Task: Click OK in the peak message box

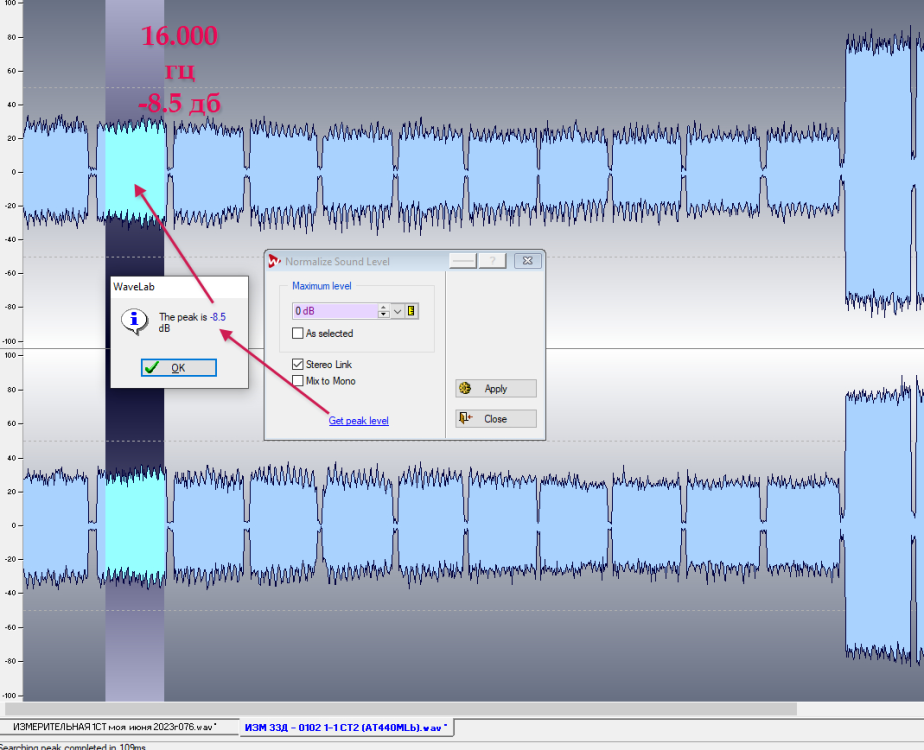Action: 178,368
